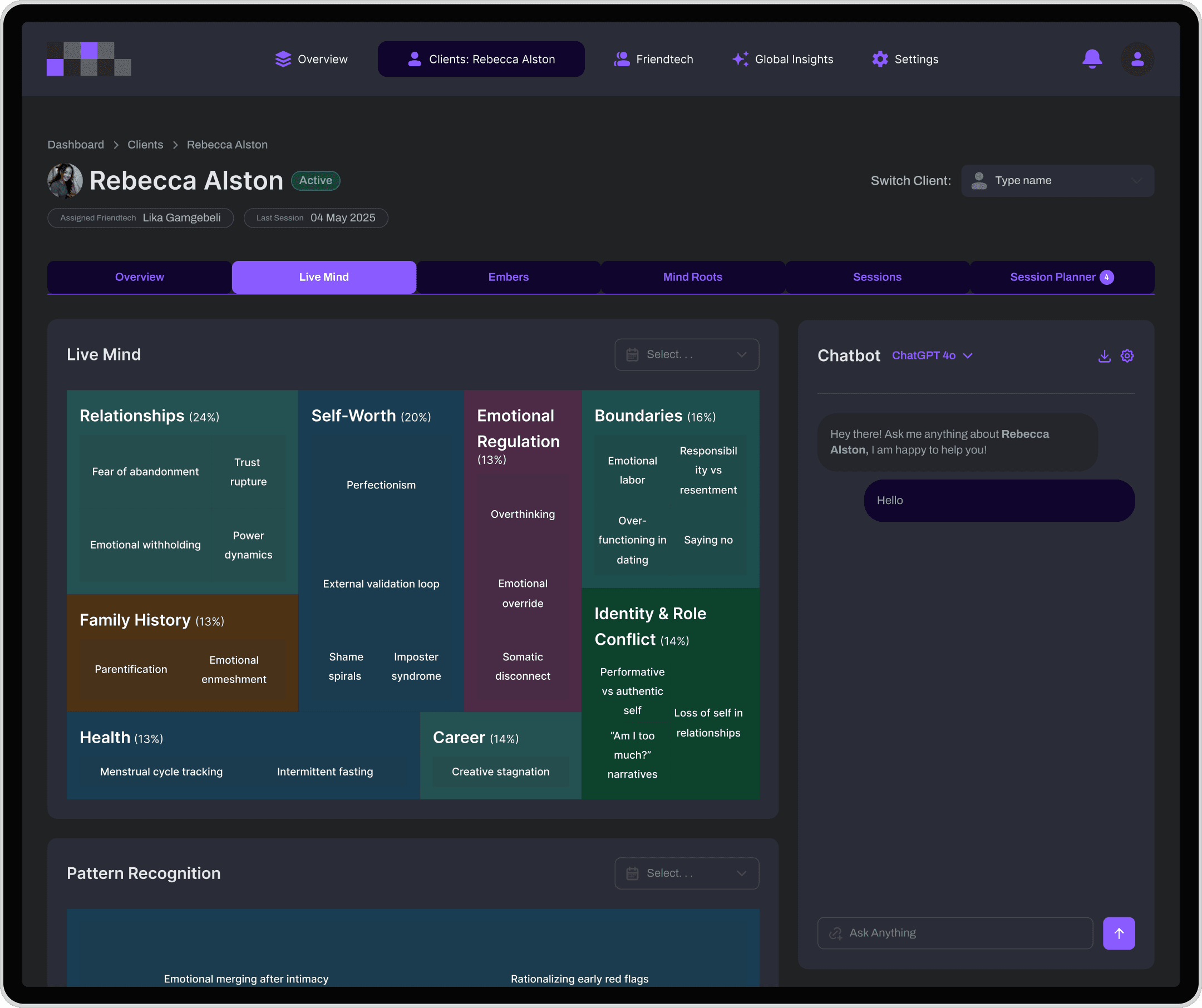The width and height of the screenshot is (1202, 1008).
Task: Open Global Insights sparkle icon
Action: pos(740,59)
